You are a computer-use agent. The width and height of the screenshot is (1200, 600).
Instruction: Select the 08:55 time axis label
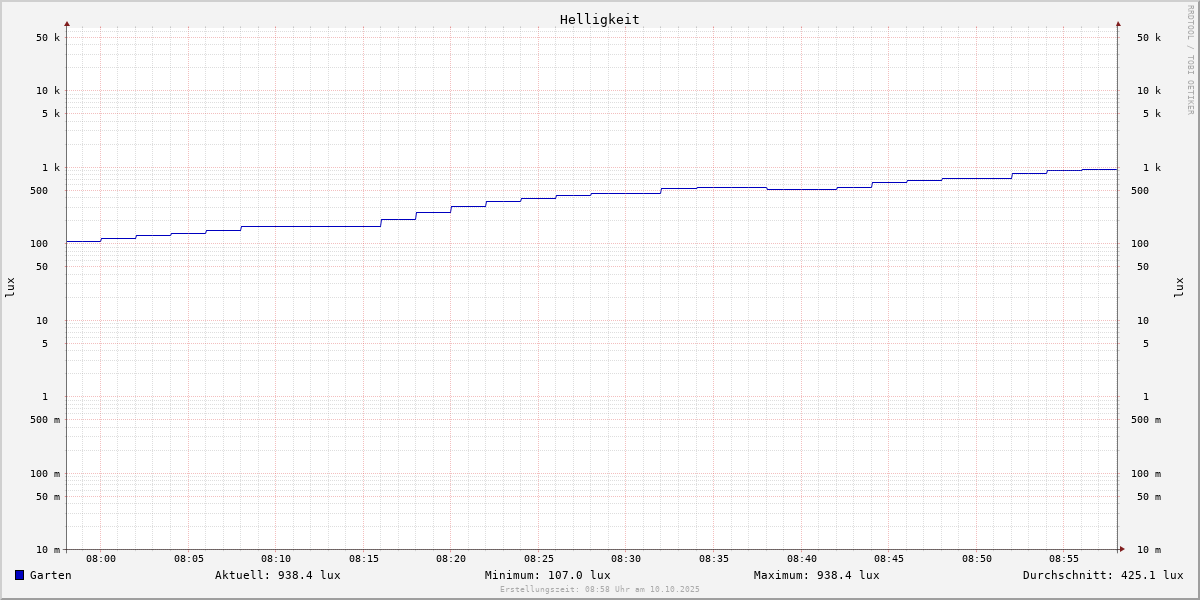[1064, 559]
